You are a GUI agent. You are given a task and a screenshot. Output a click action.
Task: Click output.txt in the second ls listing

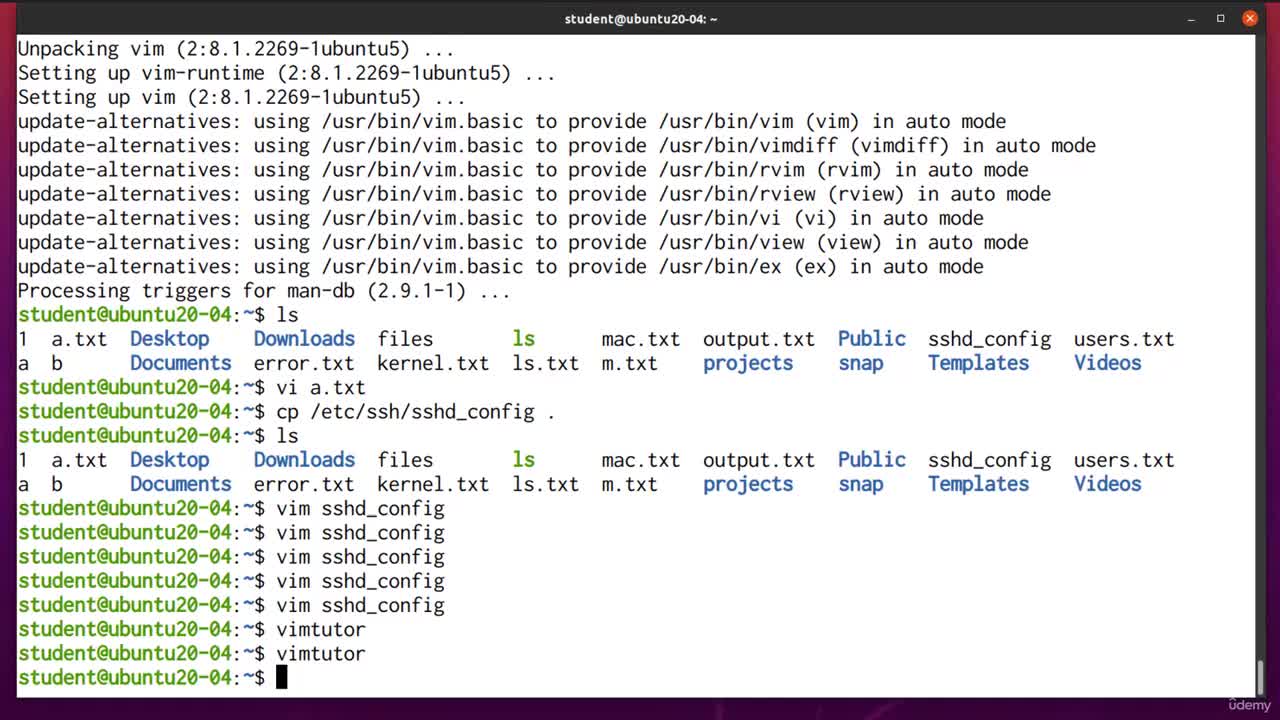click(x=759, y=460)
